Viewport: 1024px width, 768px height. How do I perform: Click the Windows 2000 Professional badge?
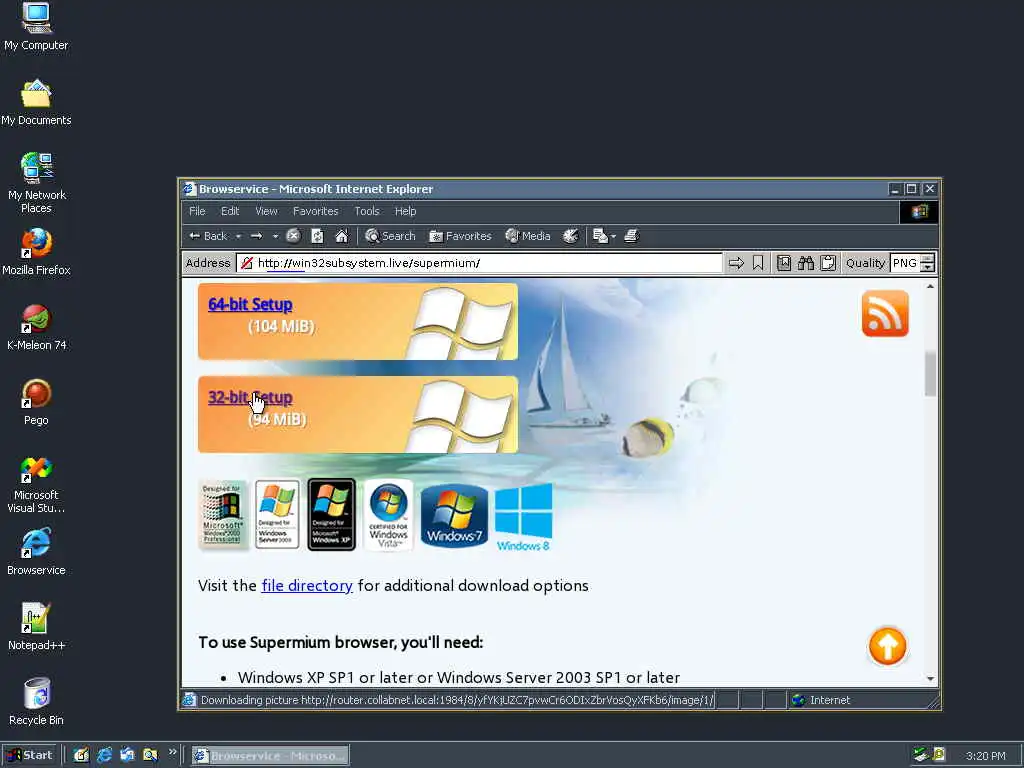223,515
